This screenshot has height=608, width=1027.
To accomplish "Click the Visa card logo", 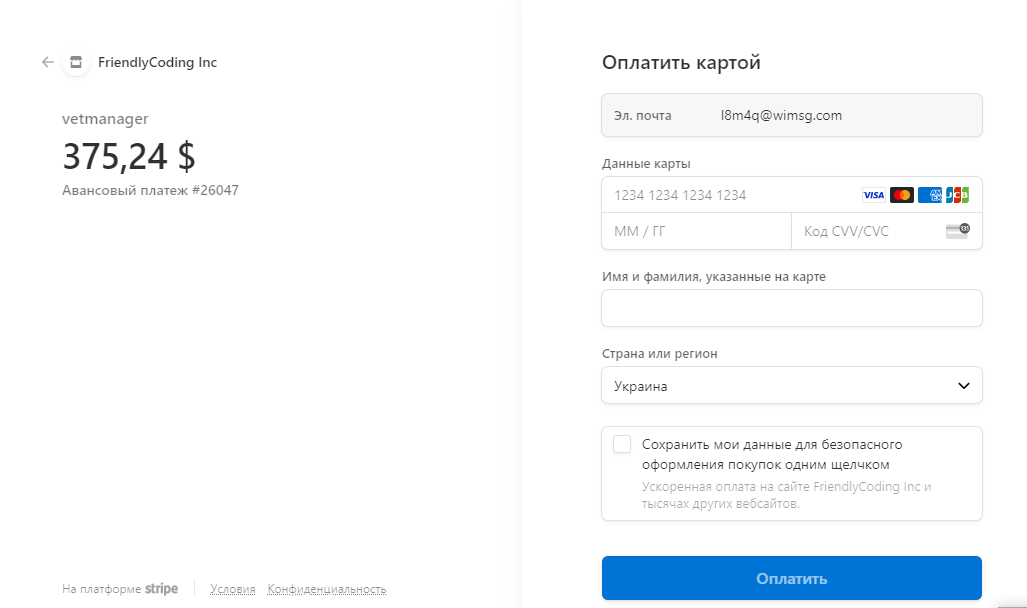I will 873,195.
